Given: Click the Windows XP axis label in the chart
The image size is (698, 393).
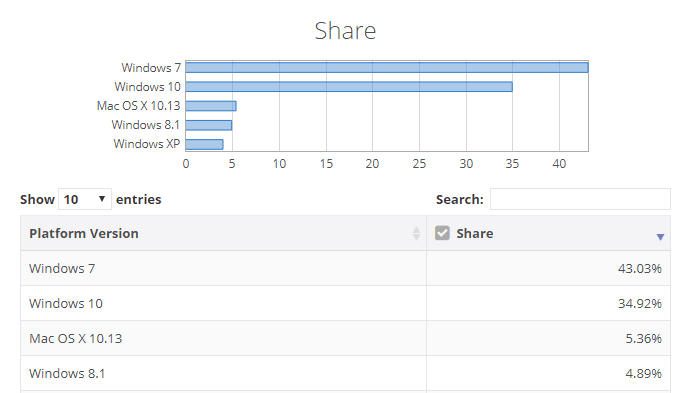Looking at the screenshot, I should (x=147, y=144).
